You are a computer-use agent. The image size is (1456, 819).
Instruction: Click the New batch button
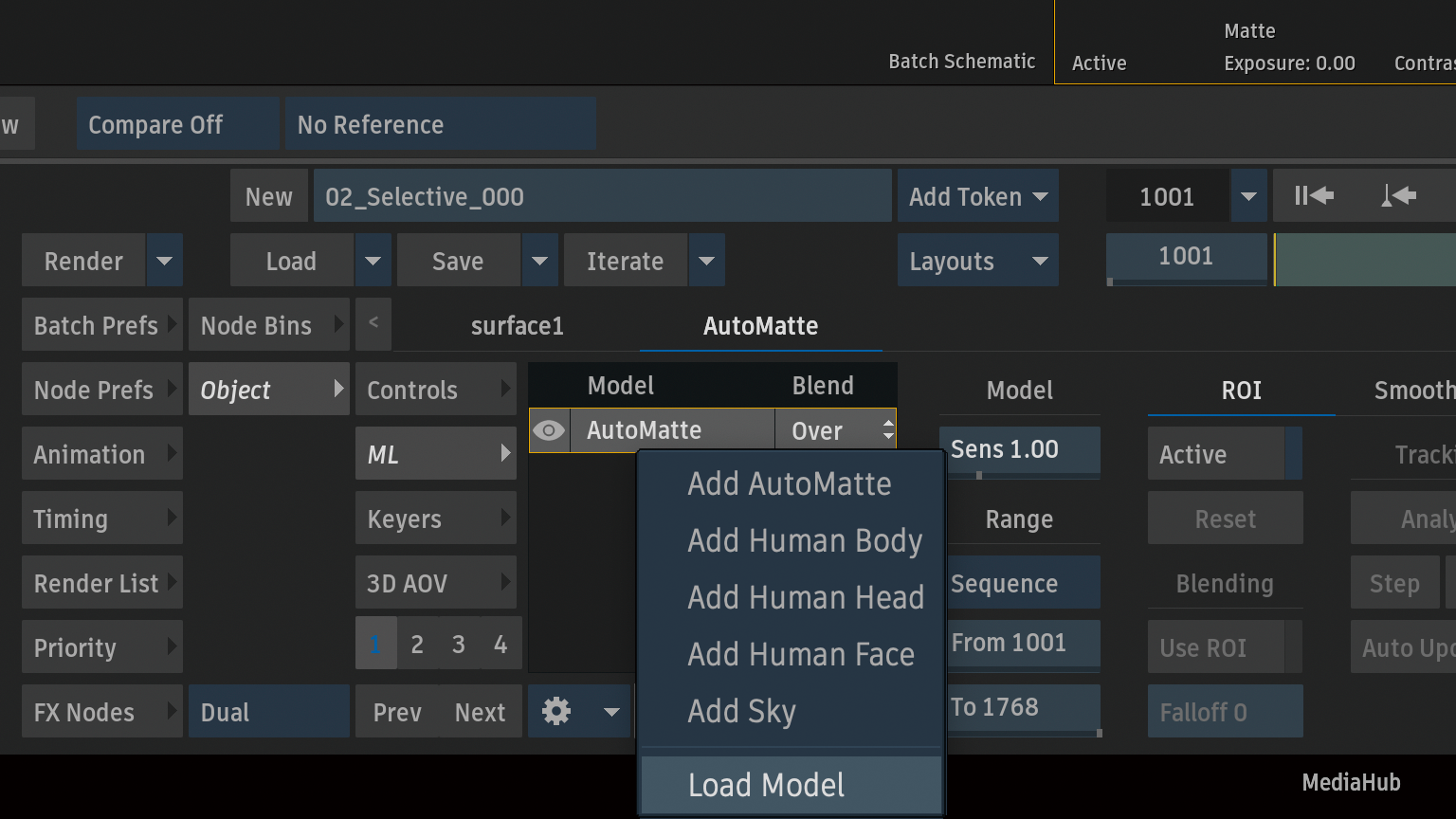pos(268,196)
